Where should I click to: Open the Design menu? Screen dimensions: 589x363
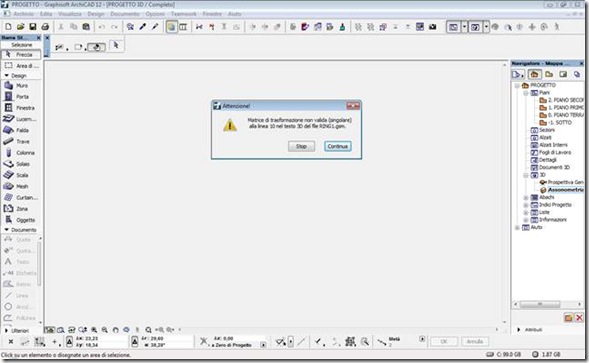[x=96, y=14]
